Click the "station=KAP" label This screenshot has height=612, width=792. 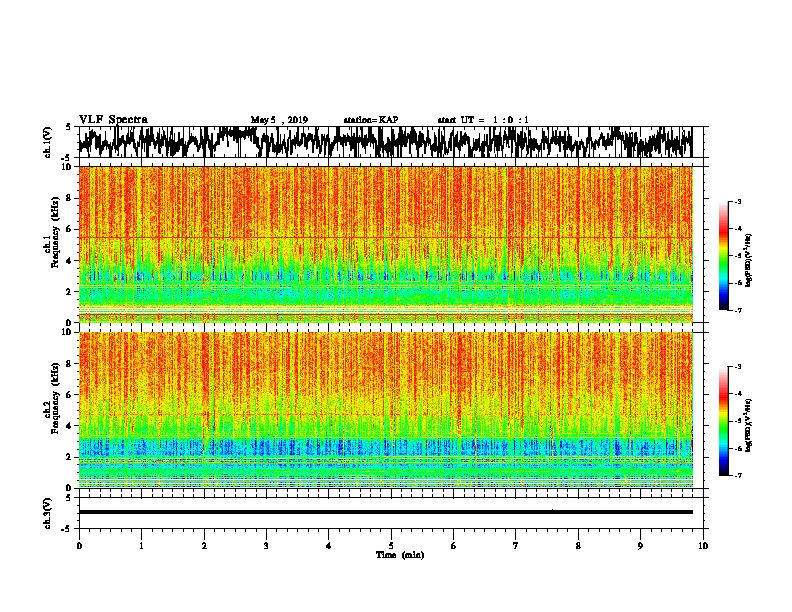click(x=371, y=120)
